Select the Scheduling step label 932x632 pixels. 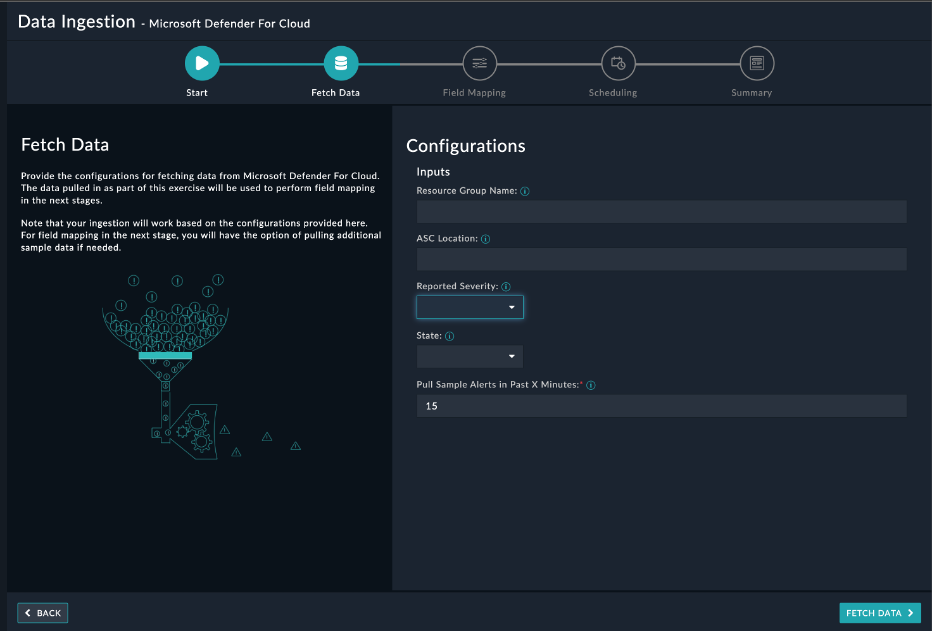[613, 93]
